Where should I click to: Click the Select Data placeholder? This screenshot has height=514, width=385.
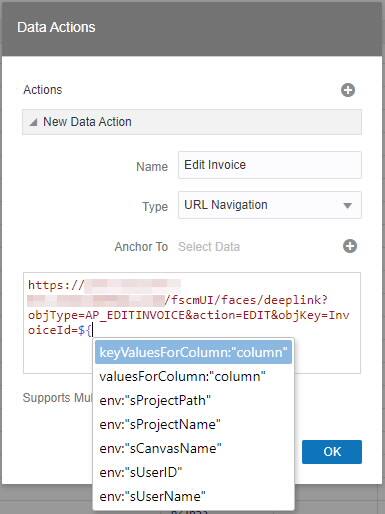(x=209, y=247)
